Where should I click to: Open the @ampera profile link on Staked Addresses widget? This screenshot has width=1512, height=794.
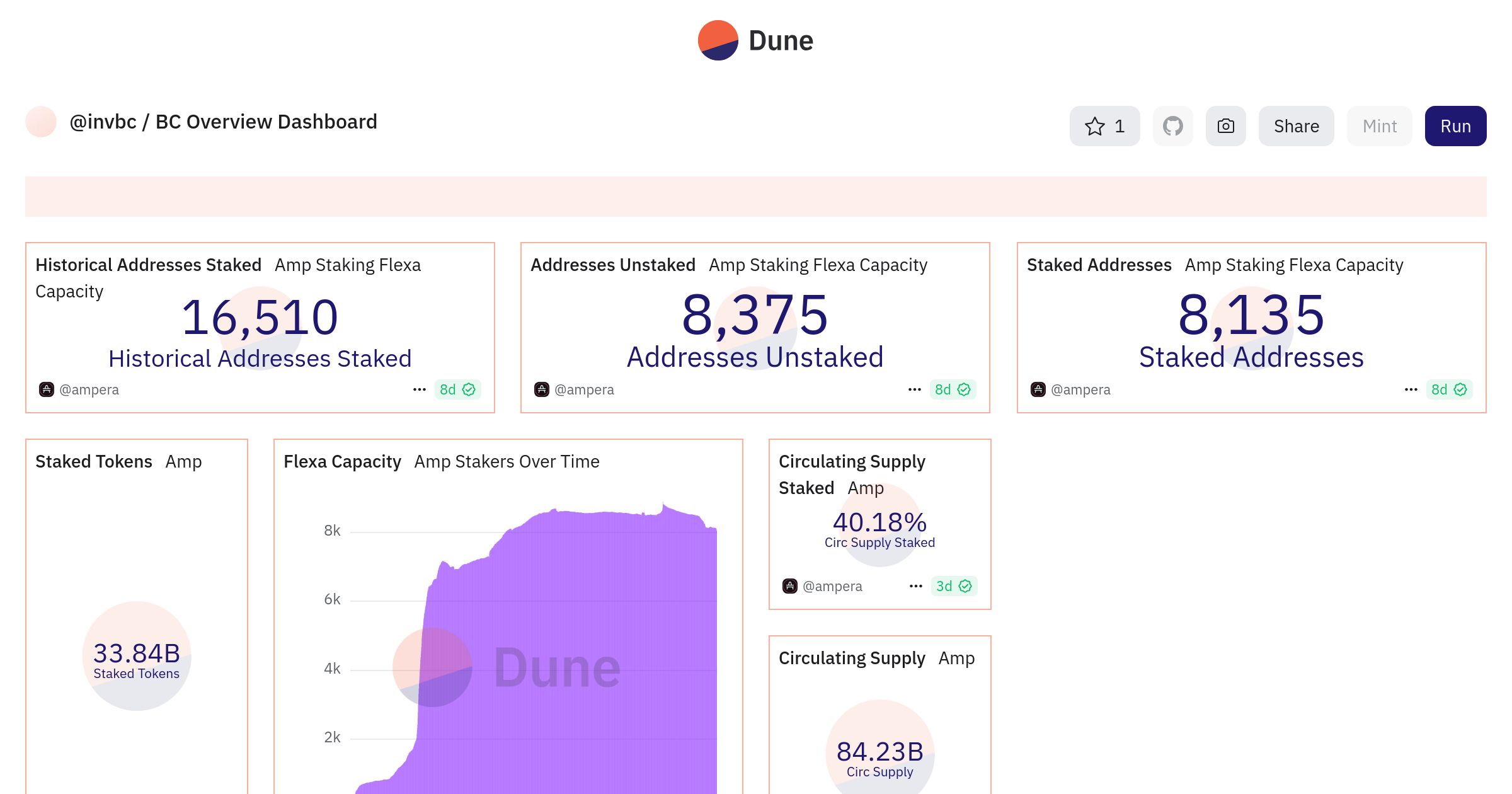pos(1081,389)
